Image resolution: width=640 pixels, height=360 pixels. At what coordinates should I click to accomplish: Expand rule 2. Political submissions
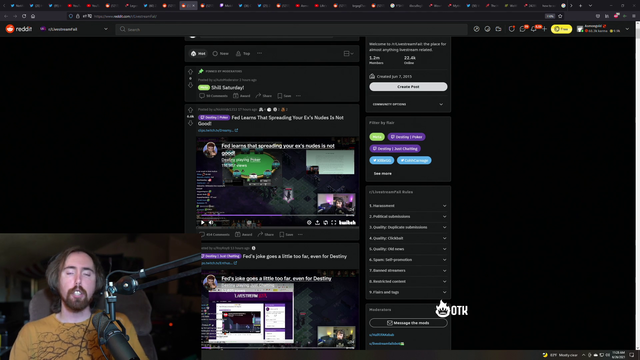coord(408,217)
